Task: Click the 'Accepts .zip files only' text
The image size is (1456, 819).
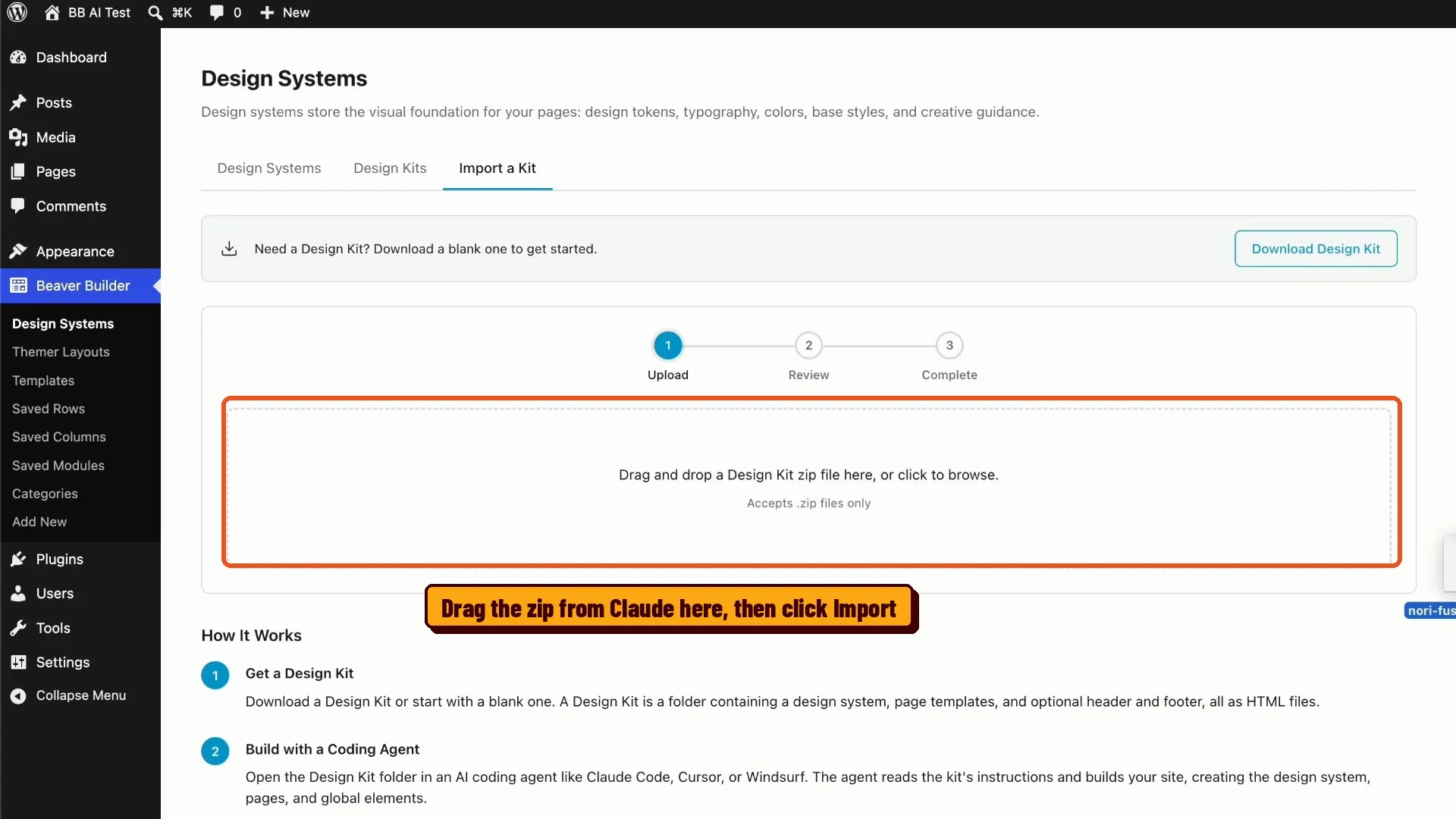Action: coord(808,504)
